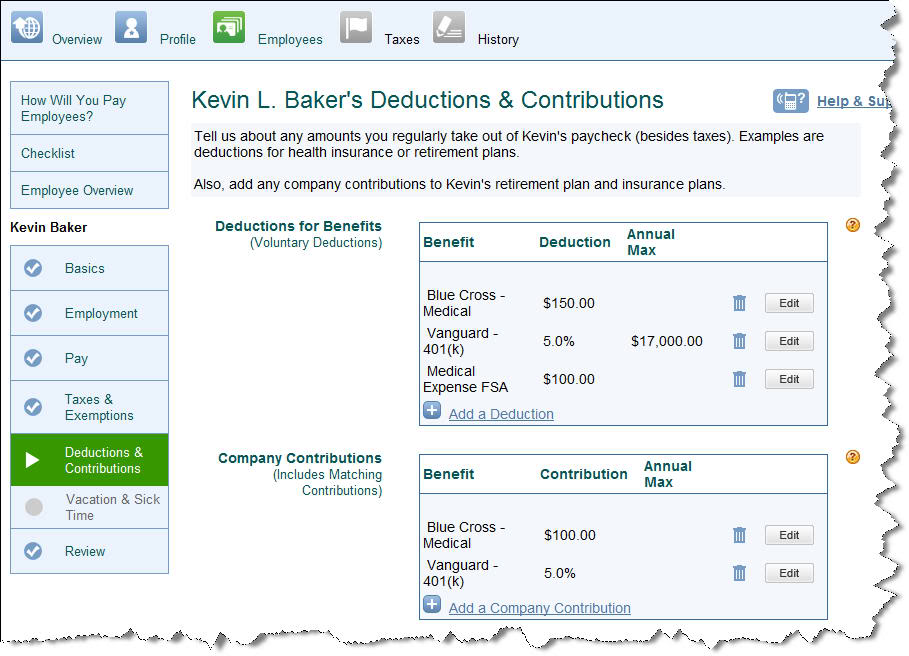Delete the Vanguard 401(k) company contribution trash icon

coord(739,573)
